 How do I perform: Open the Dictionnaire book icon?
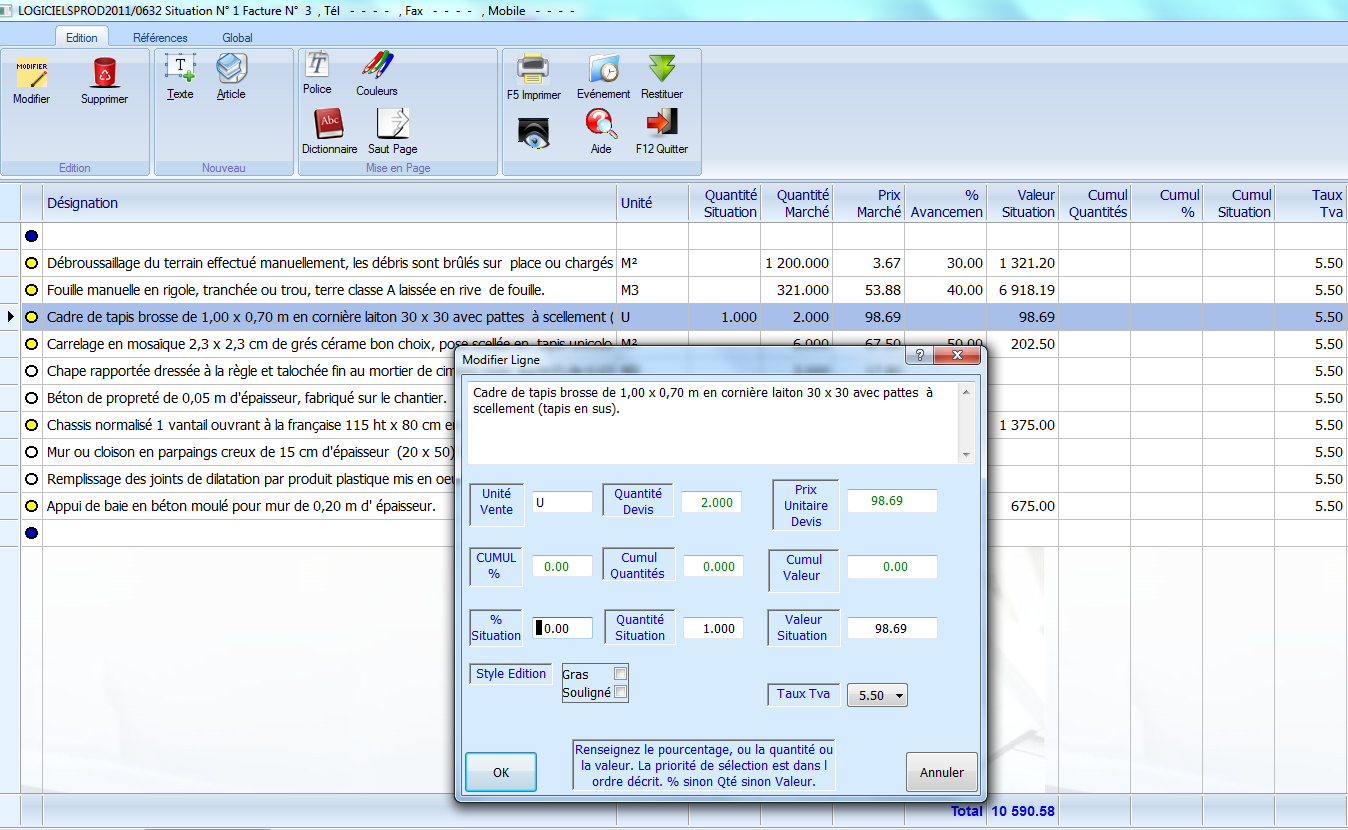click(x=329, y=125)
